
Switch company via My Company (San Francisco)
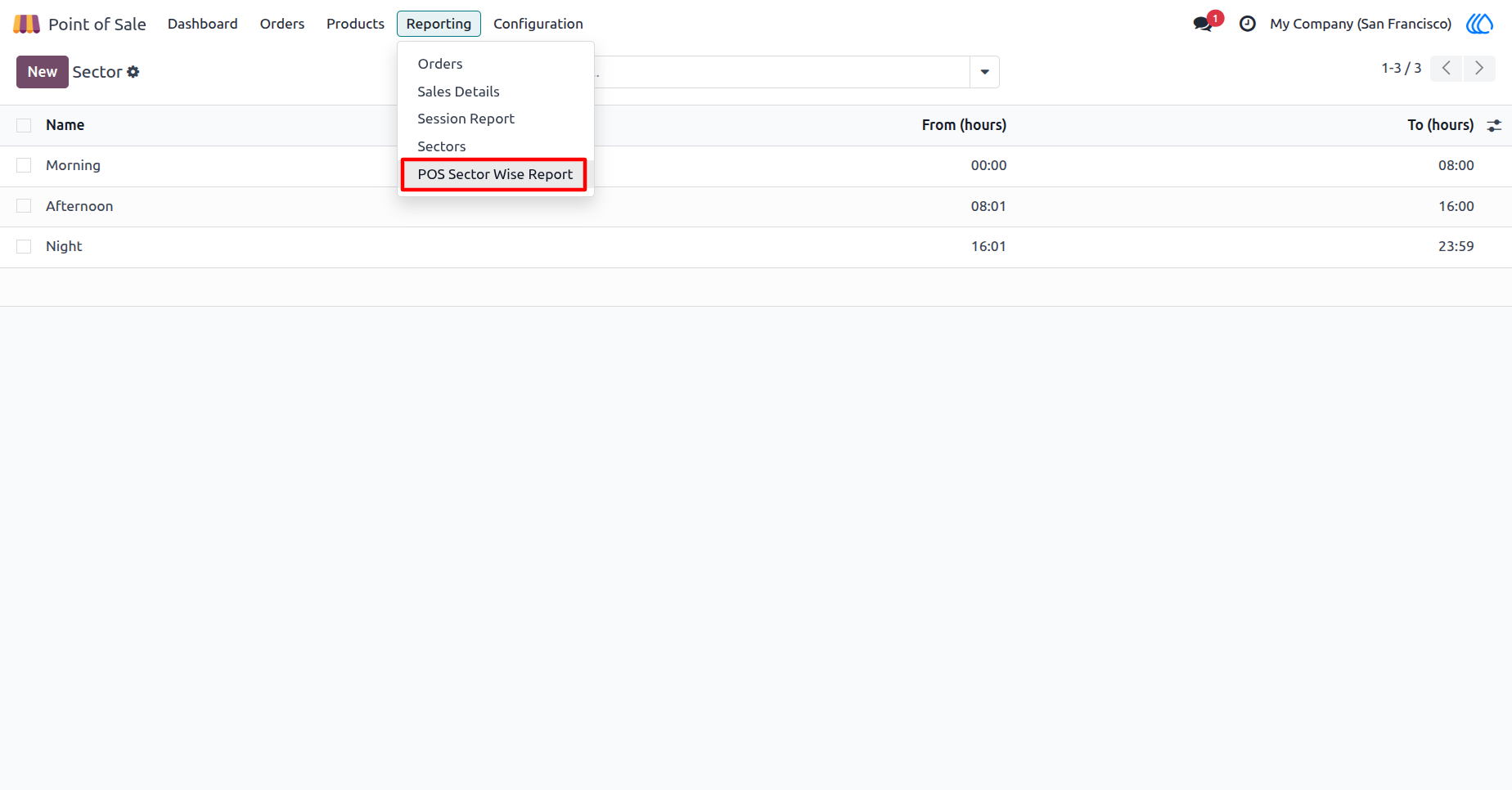click(1361, 24)
